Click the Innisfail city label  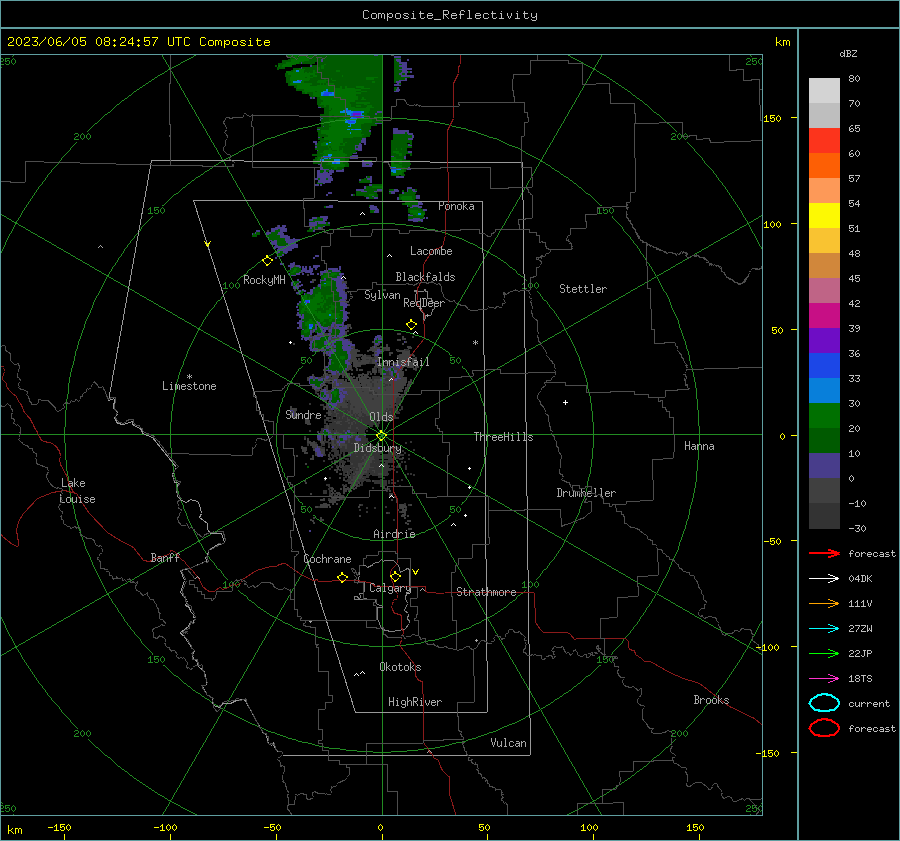tap(403, 362)
